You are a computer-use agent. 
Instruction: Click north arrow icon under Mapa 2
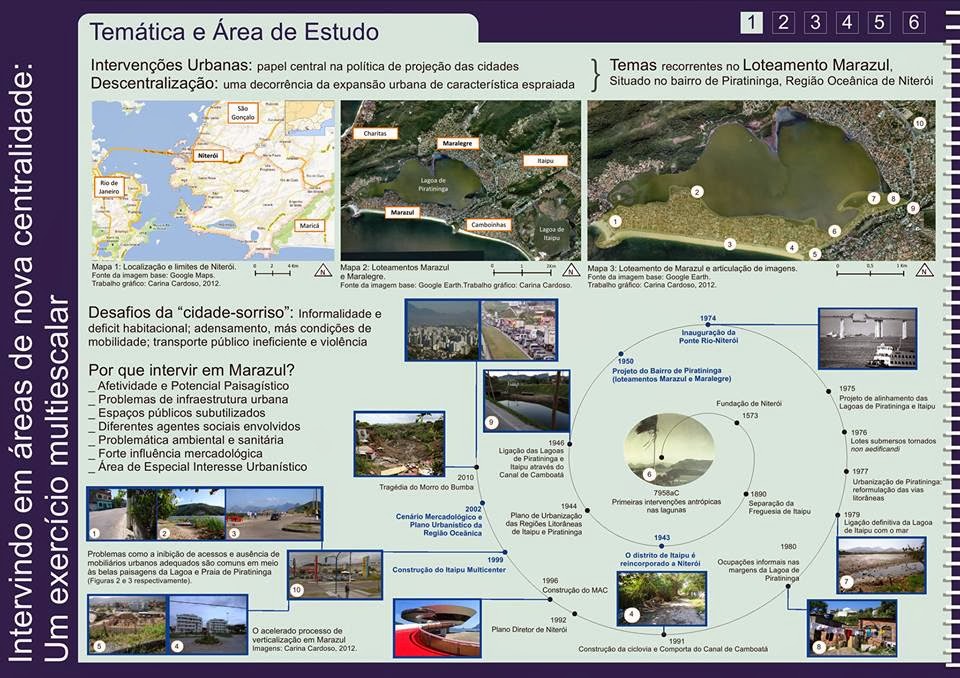[571, 270]
